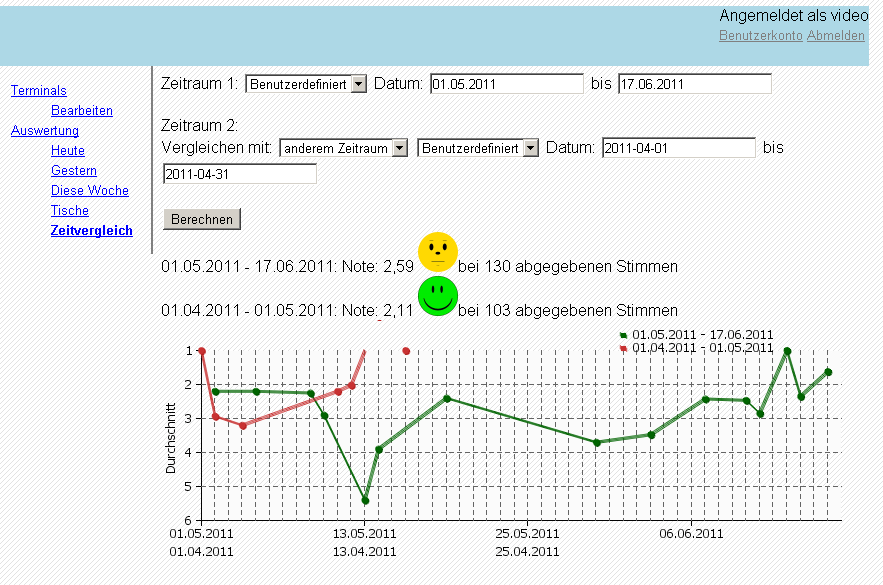Select the Diese Woche evaluation link
Screen dimensions: 883x585
point(90,190)
